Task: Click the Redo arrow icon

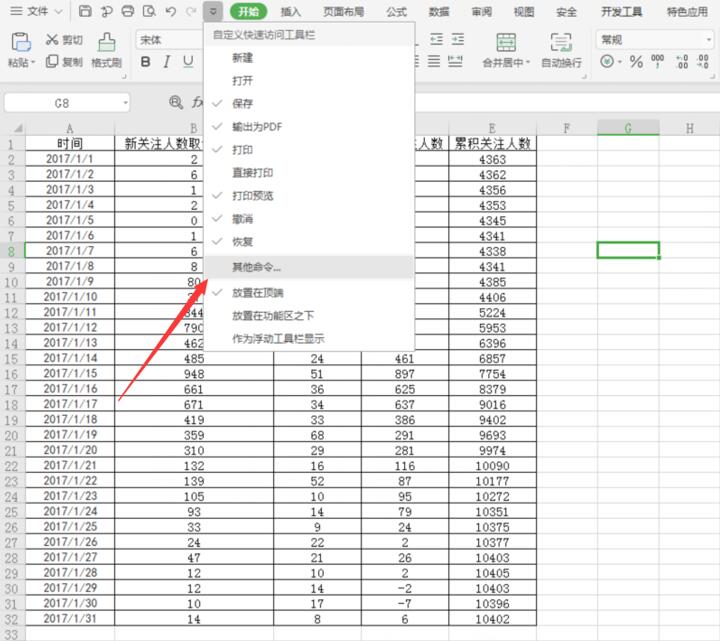Action: coord(191,11)
